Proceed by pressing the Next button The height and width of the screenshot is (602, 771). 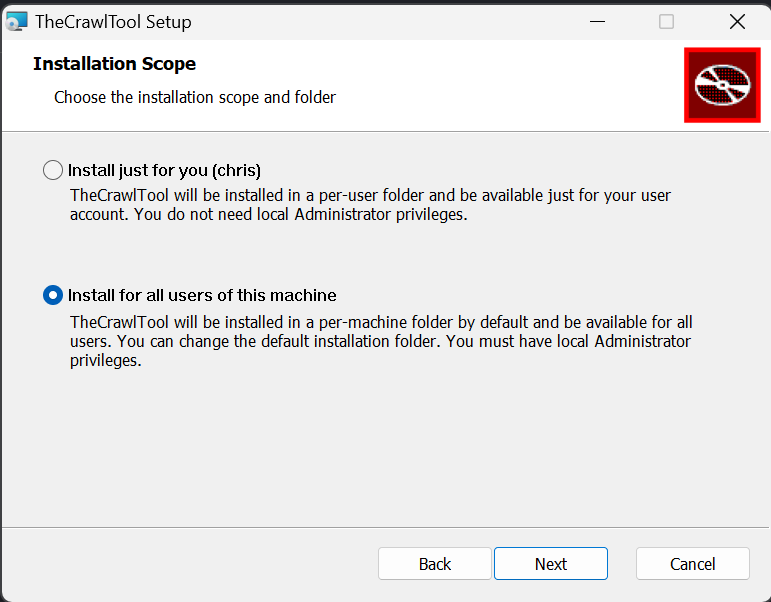pyautogui.click(x=551, y=564)
